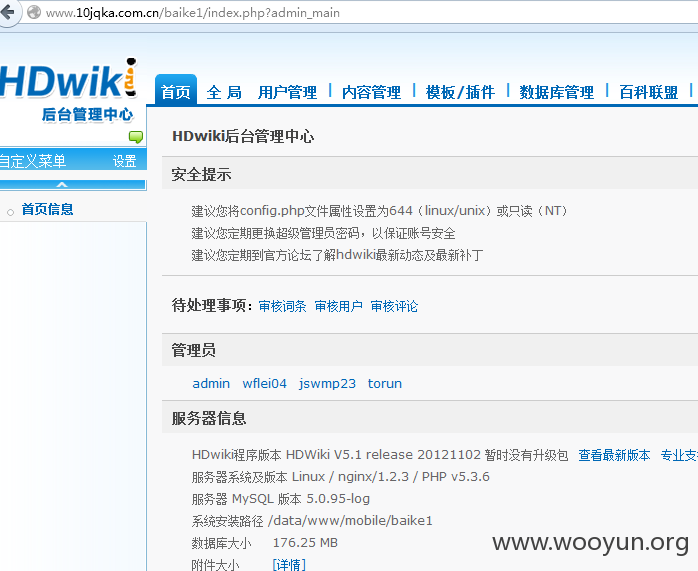This screenshot has width=698, height=571.
Task: Click the 后台管理中心 text under the logo
Action: coord(87,115)
